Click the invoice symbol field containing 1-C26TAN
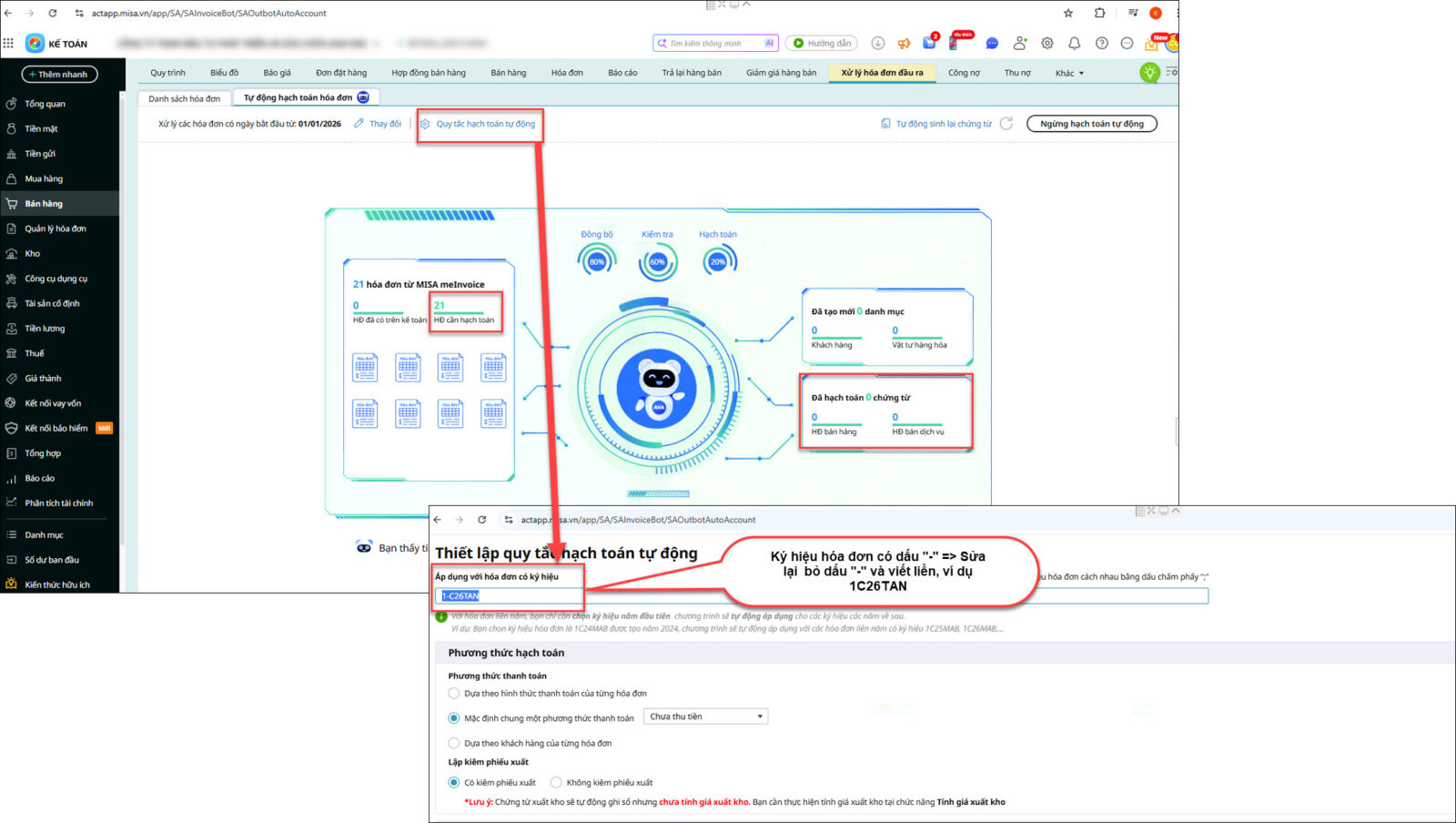Viewport: 1456px width, 823px height. click(510, 596)
